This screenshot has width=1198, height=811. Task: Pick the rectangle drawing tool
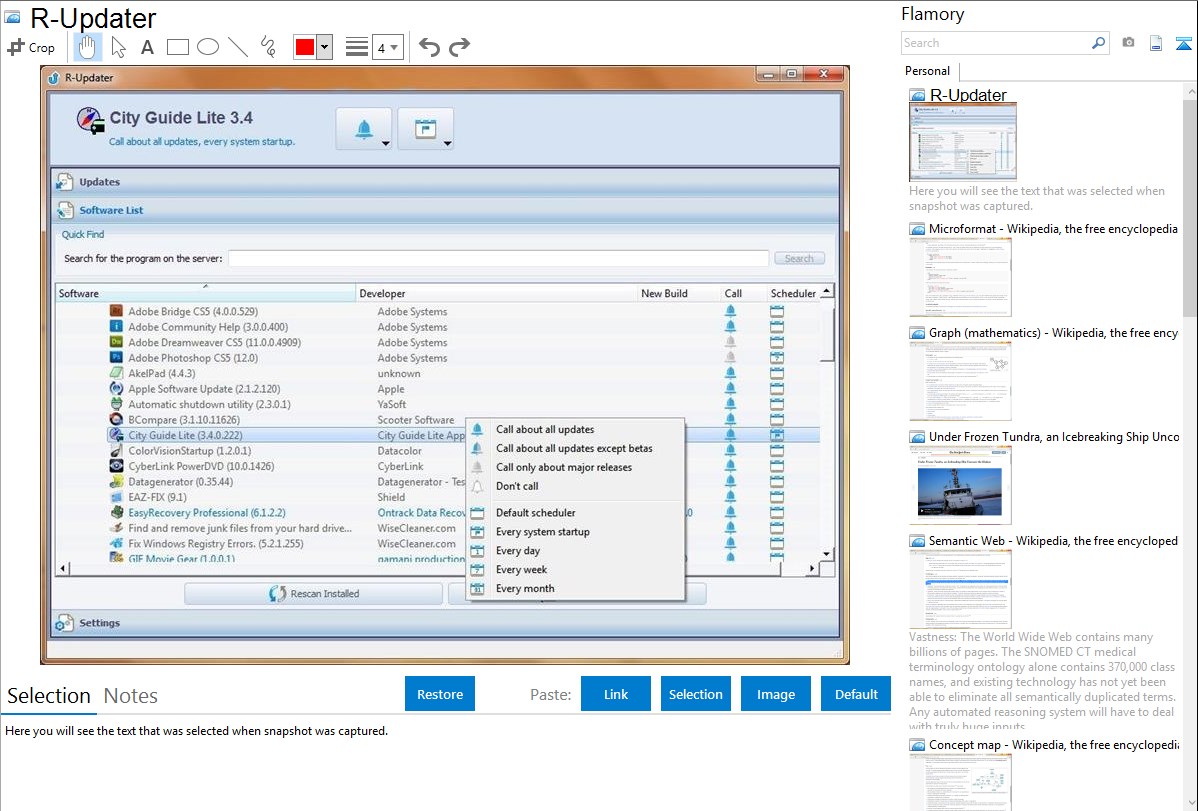click(x=177, y=47)
